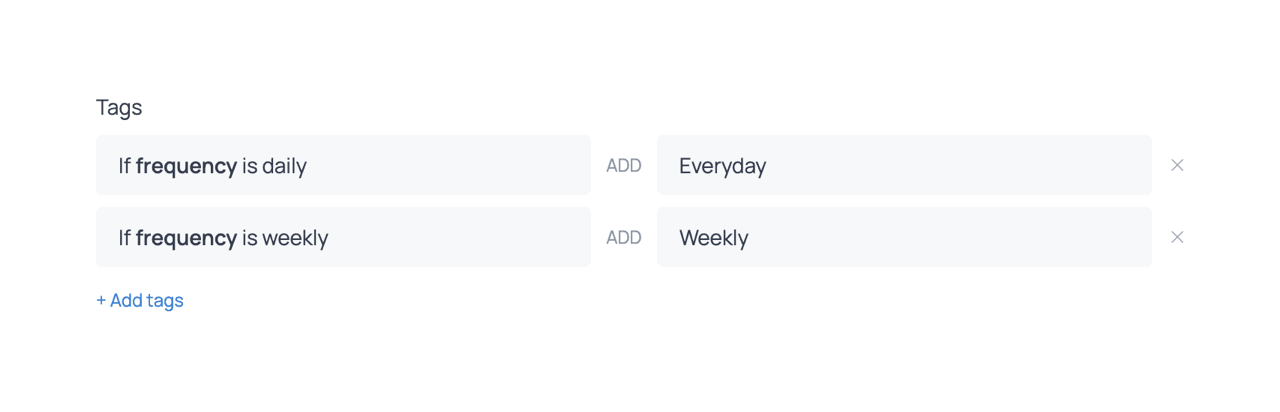1280x412 pixels.
Task: Click the word 'weekly' in second condition
Action: pos(295,238)
